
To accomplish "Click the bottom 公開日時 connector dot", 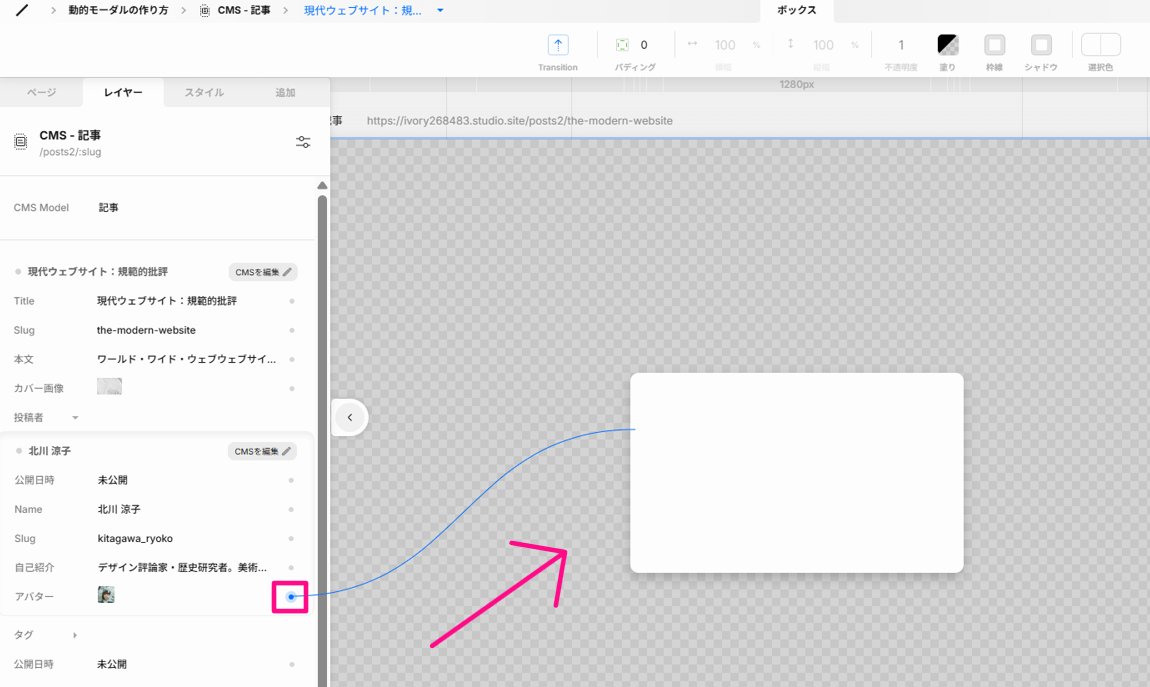I will pos(292,664).
